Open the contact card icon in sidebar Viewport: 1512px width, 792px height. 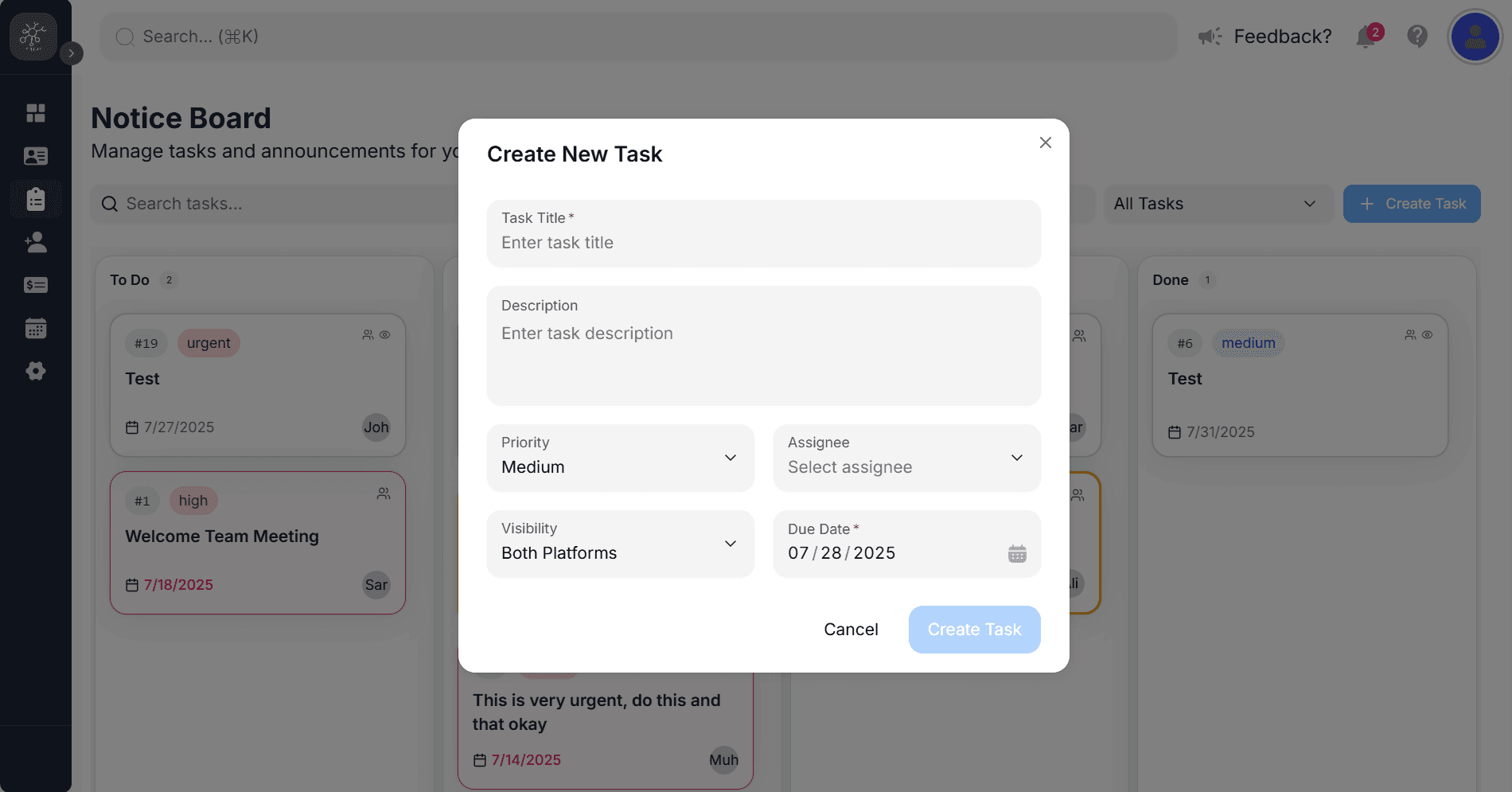coord(36,156)
